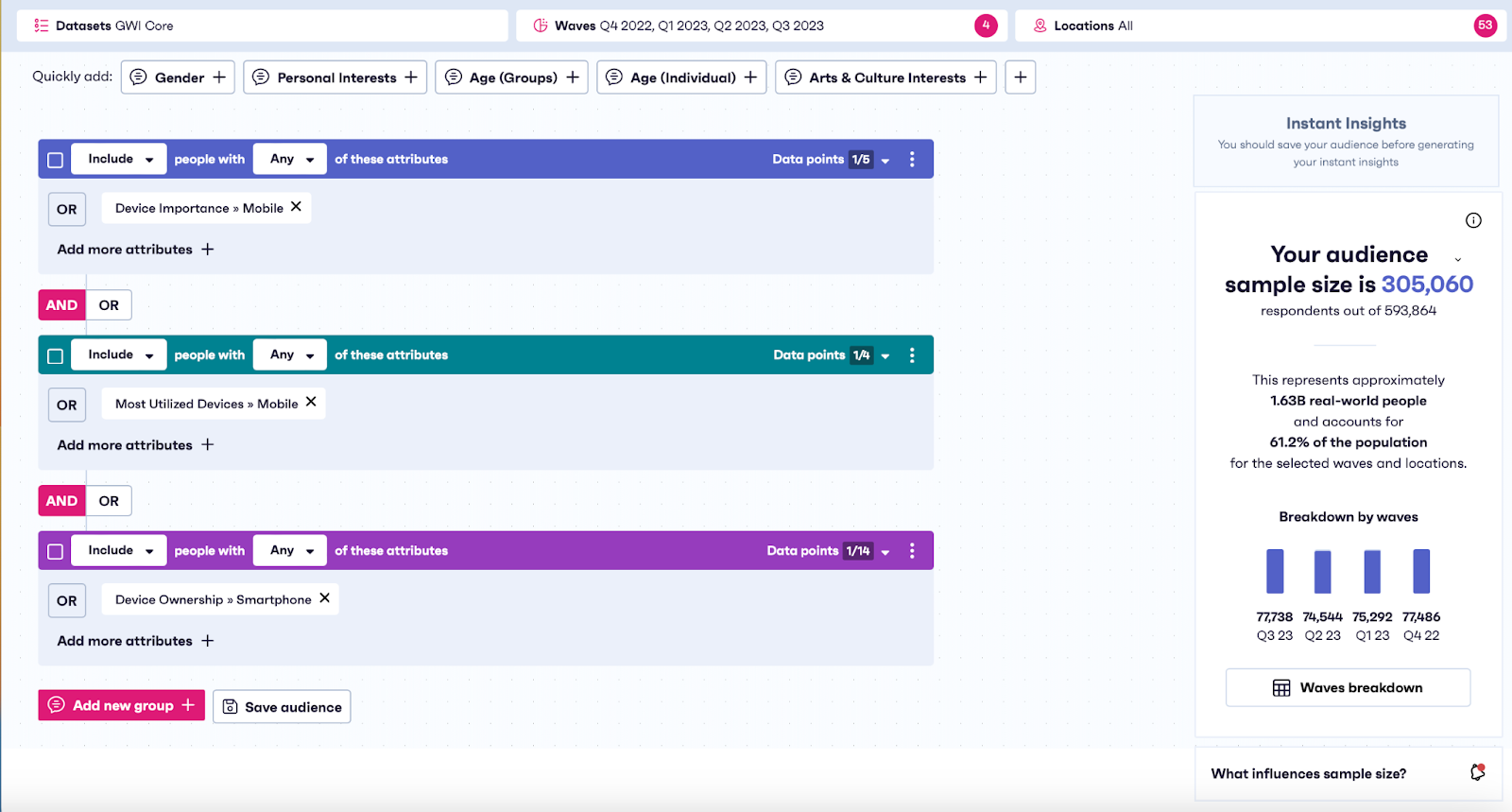The width and height of the screenshot is (1512, 812).
Task: Select AND between teal and purple groups
Action: point(61,501)
